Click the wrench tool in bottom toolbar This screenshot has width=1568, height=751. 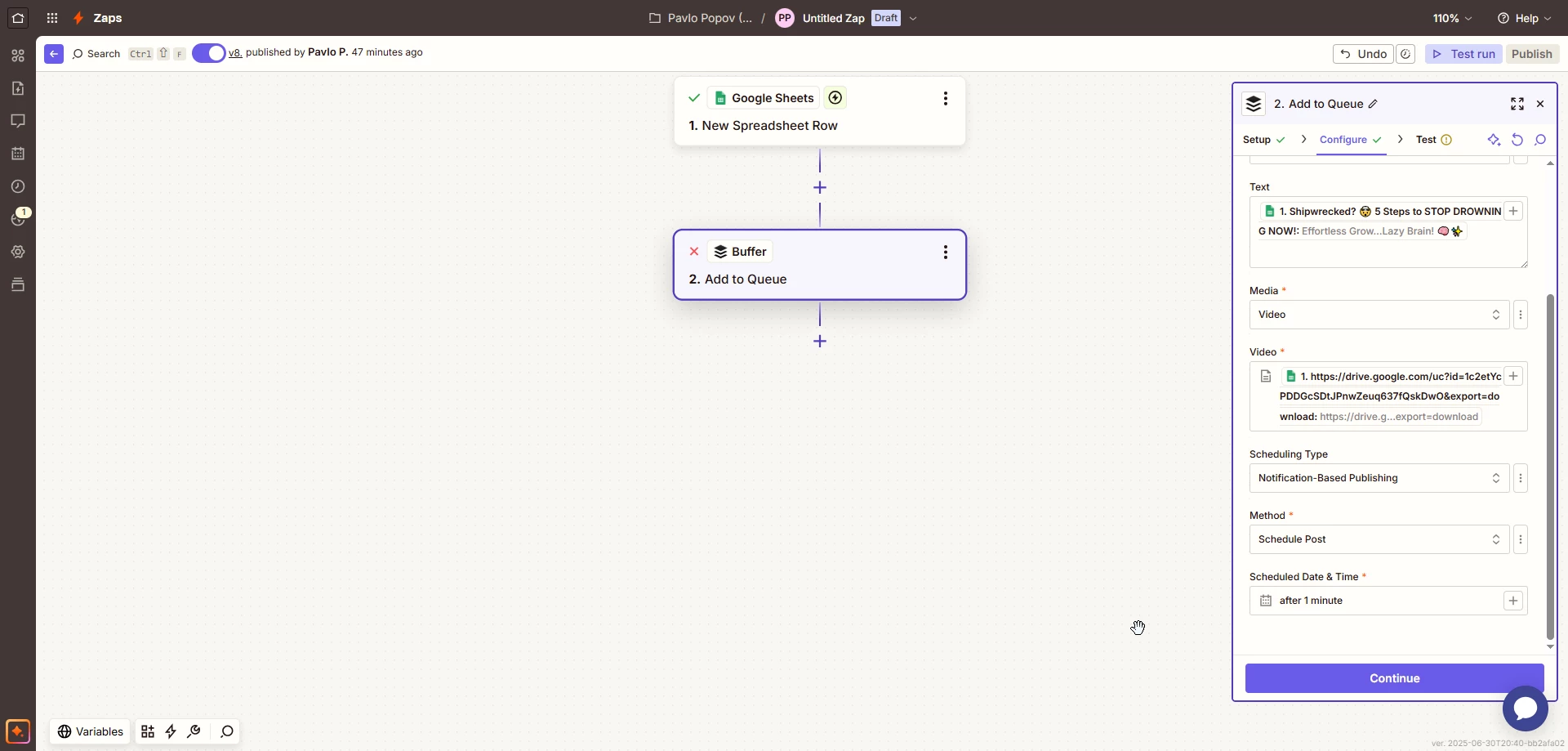click(x=194, y=731)
